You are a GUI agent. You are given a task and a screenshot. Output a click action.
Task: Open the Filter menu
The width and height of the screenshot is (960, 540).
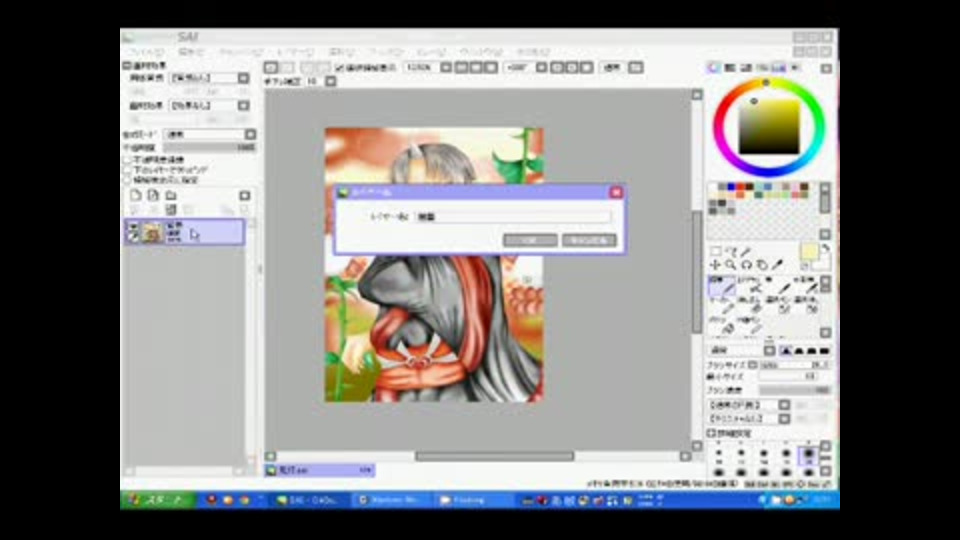coord(386,52)
